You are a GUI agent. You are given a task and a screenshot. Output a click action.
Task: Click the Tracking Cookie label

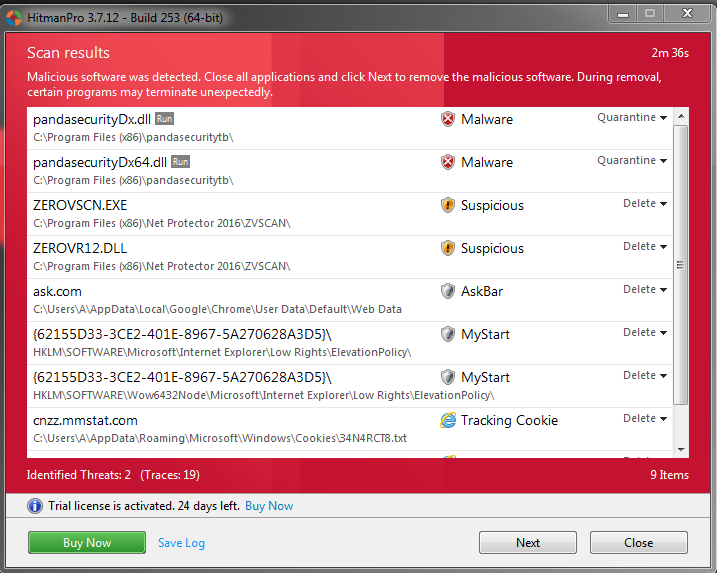[x=509, y=420]
